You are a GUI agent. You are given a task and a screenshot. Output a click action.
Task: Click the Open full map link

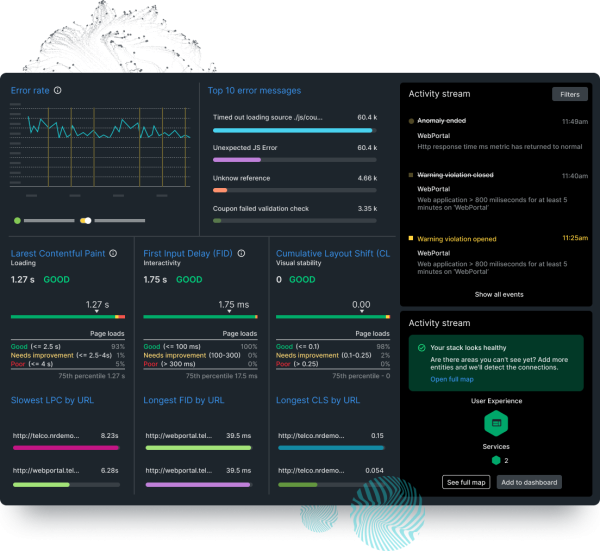point(453,380)
